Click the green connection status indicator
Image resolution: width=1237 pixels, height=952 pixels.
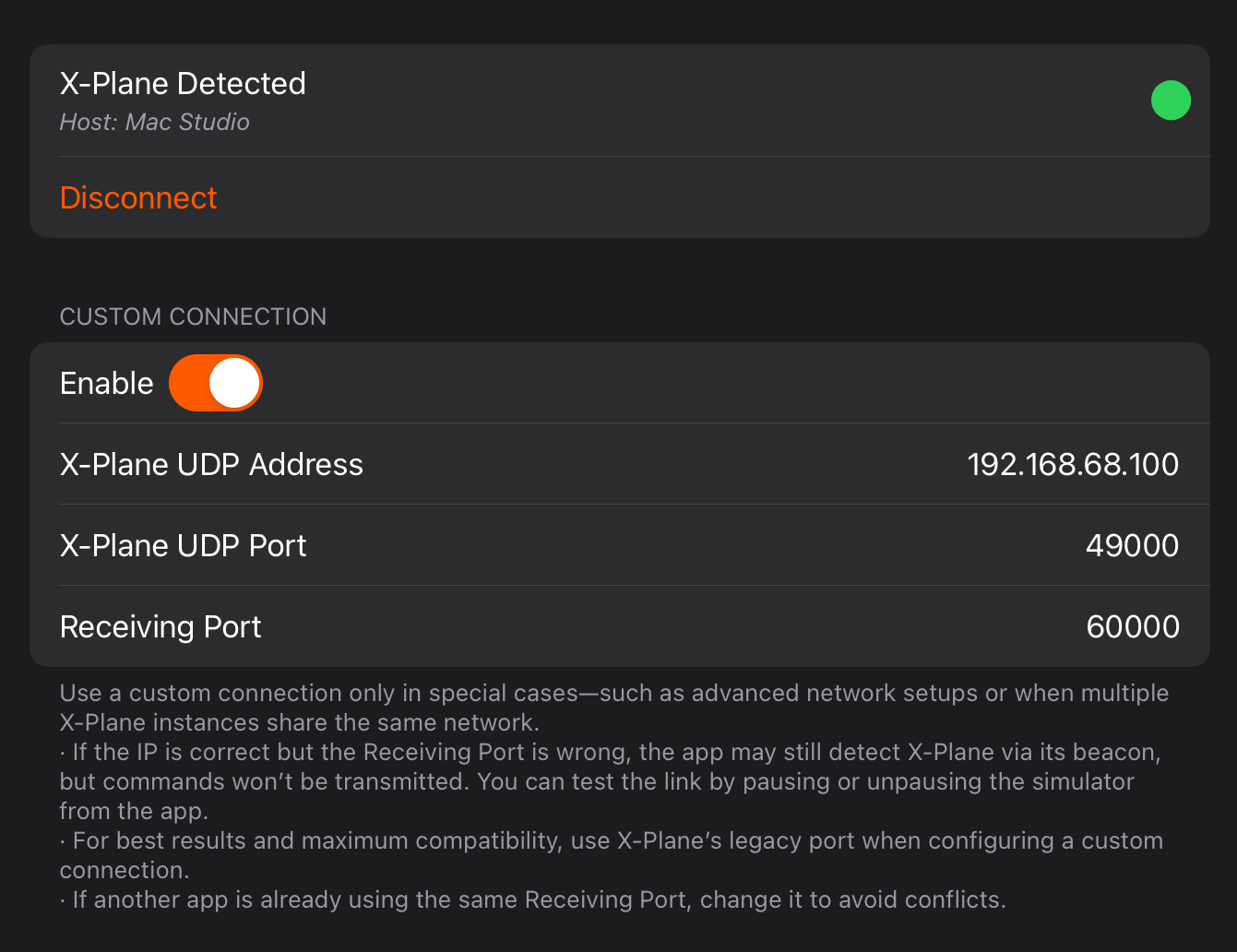pos(1171,101)
